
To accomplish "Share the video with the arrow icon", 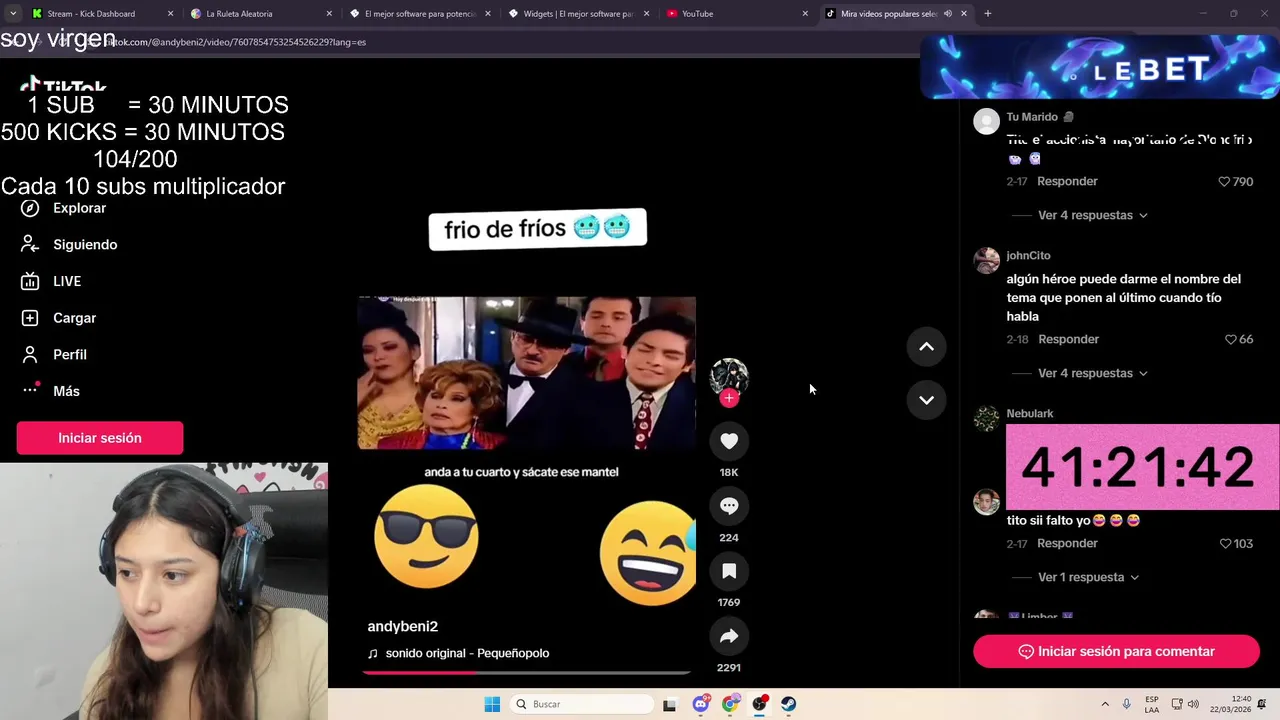I will click(729, 636).
